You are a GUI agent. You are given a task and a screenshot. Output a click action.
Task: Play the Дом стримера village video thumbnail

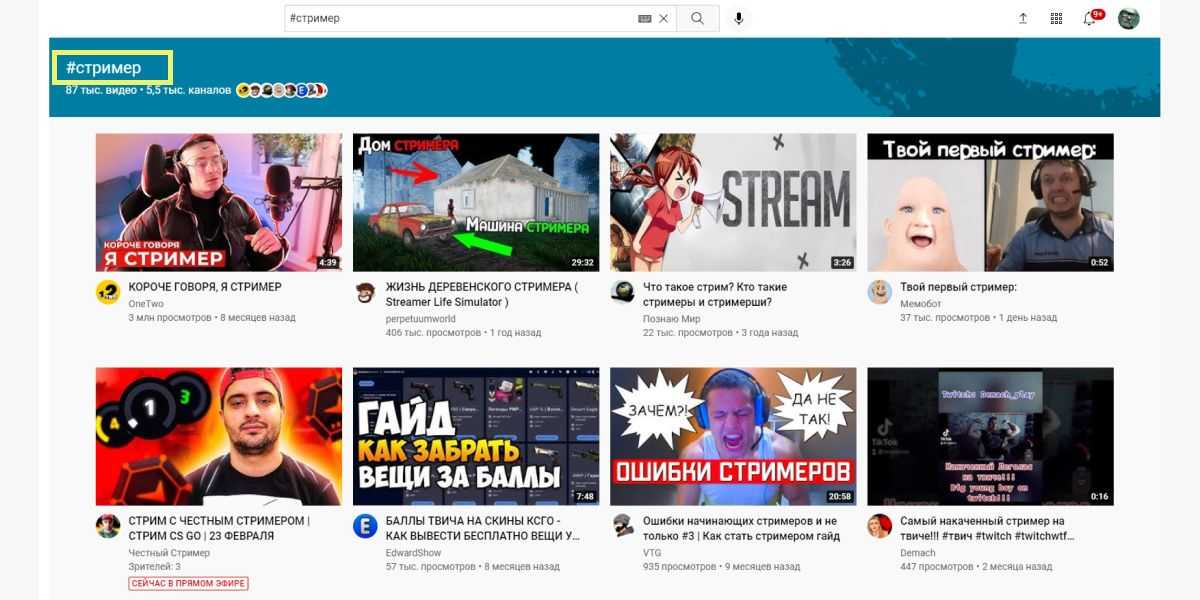[475, 202]
